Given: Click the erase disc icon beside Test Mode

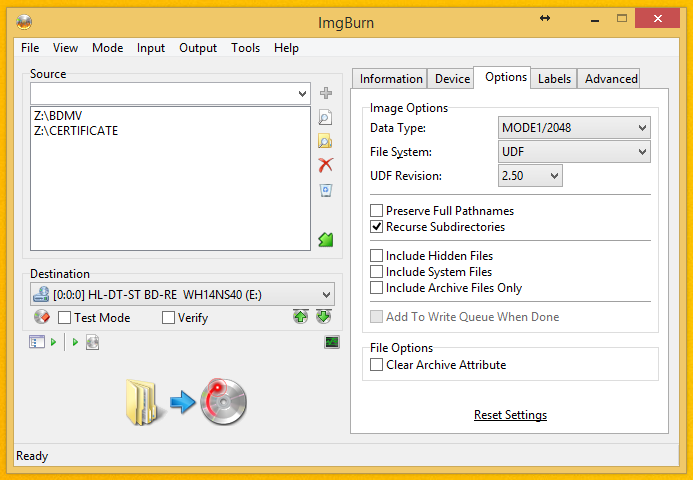Looking at the screenshot, I should [42, 317].
